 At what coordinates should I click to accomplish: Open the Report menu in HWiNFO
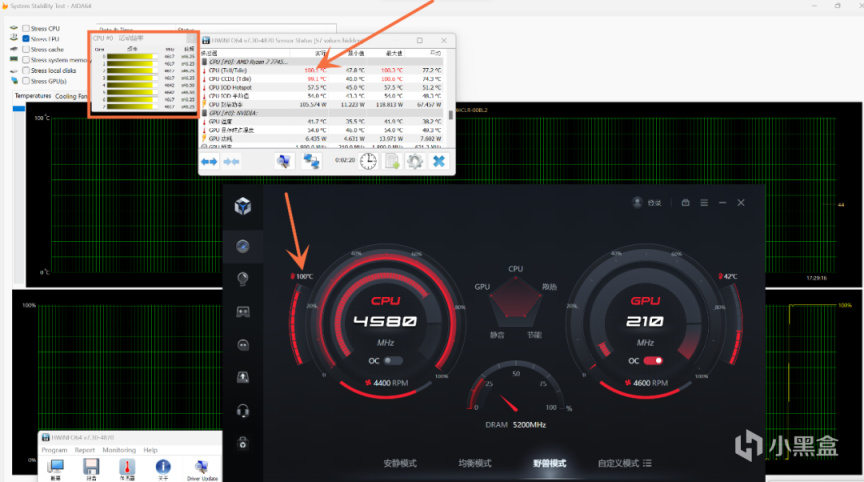coord(85,450)
